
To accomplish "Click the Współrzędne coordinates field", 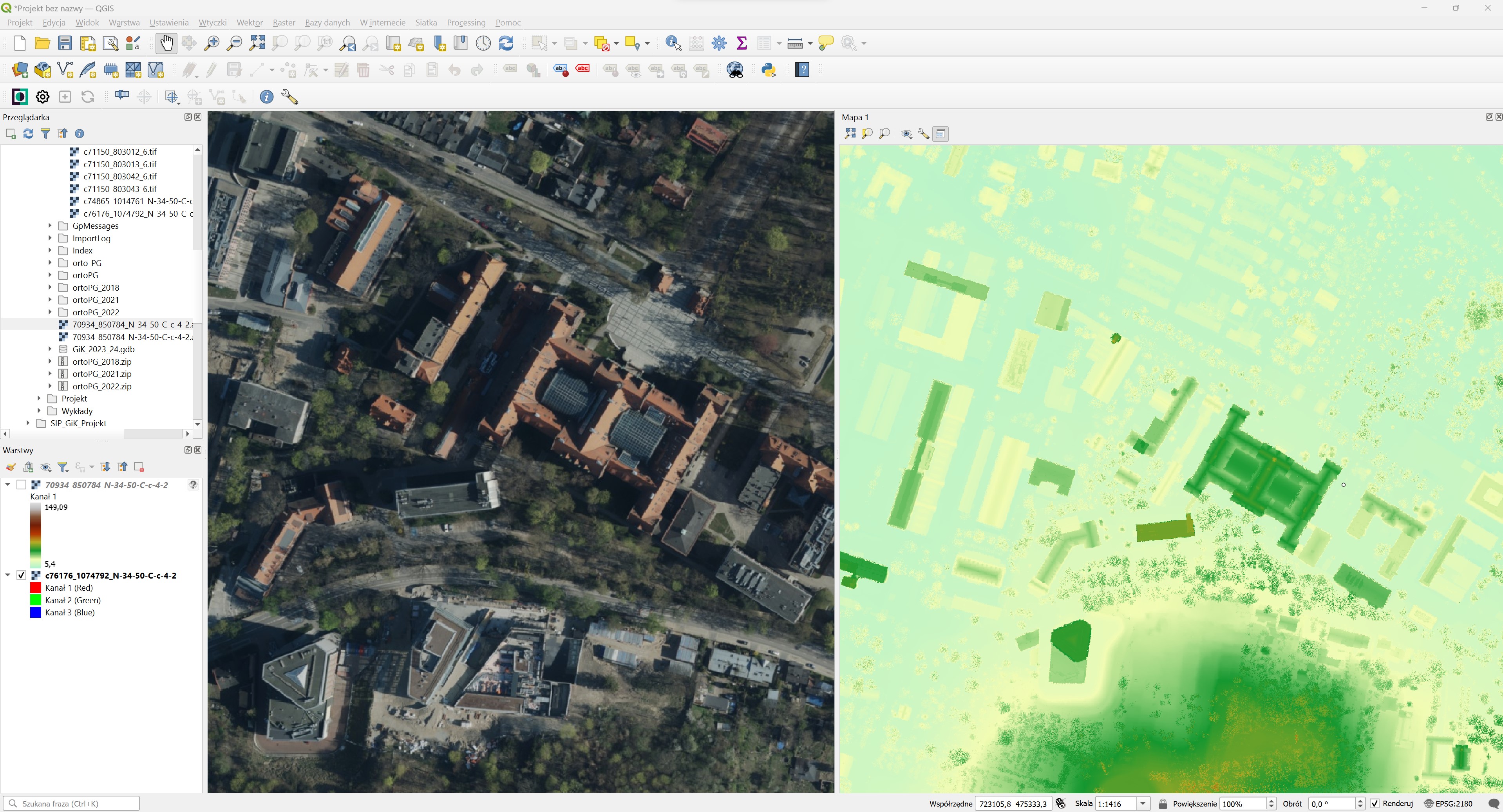I will click(1013, 803).
